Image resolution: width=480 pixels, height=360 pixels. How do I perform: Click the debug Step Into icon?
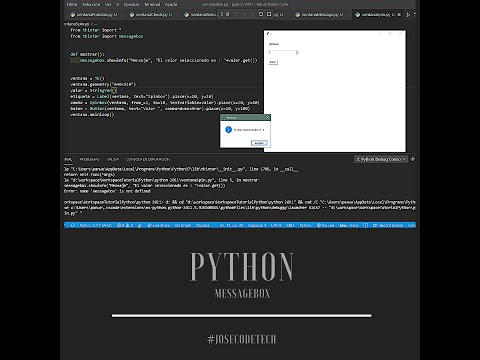[x=244, y=14]
